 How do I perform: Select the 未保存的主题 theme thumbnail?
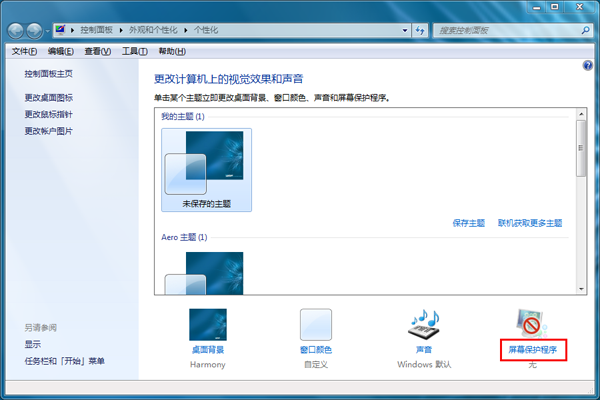click(206, 168)
